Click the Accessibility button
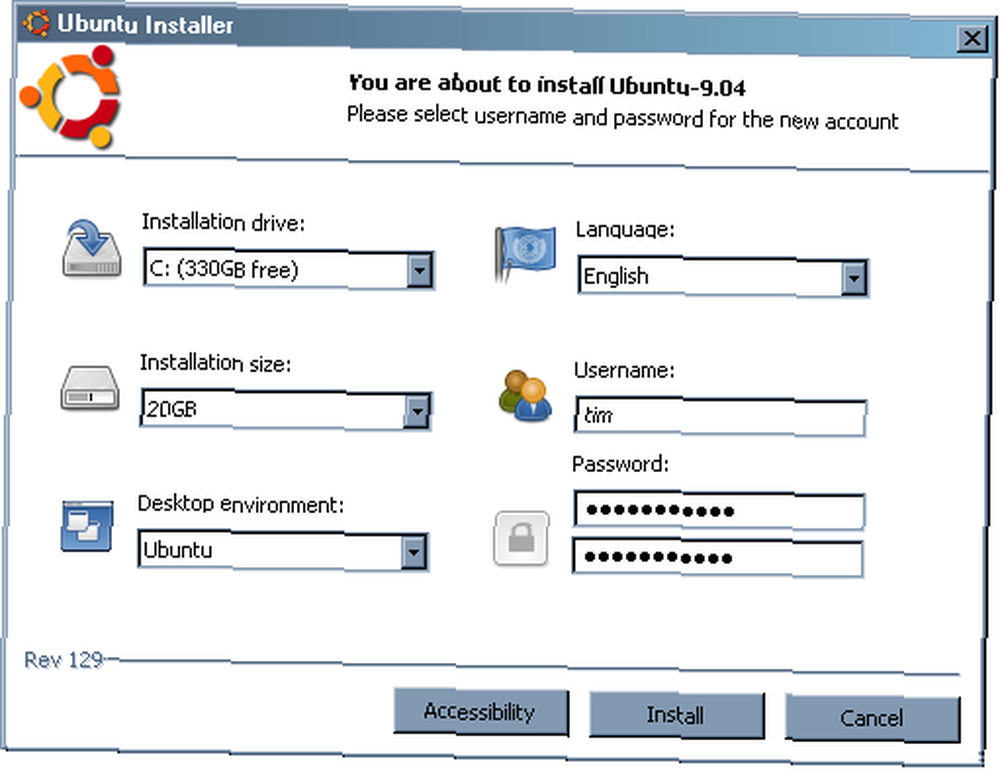 [481, 712]
